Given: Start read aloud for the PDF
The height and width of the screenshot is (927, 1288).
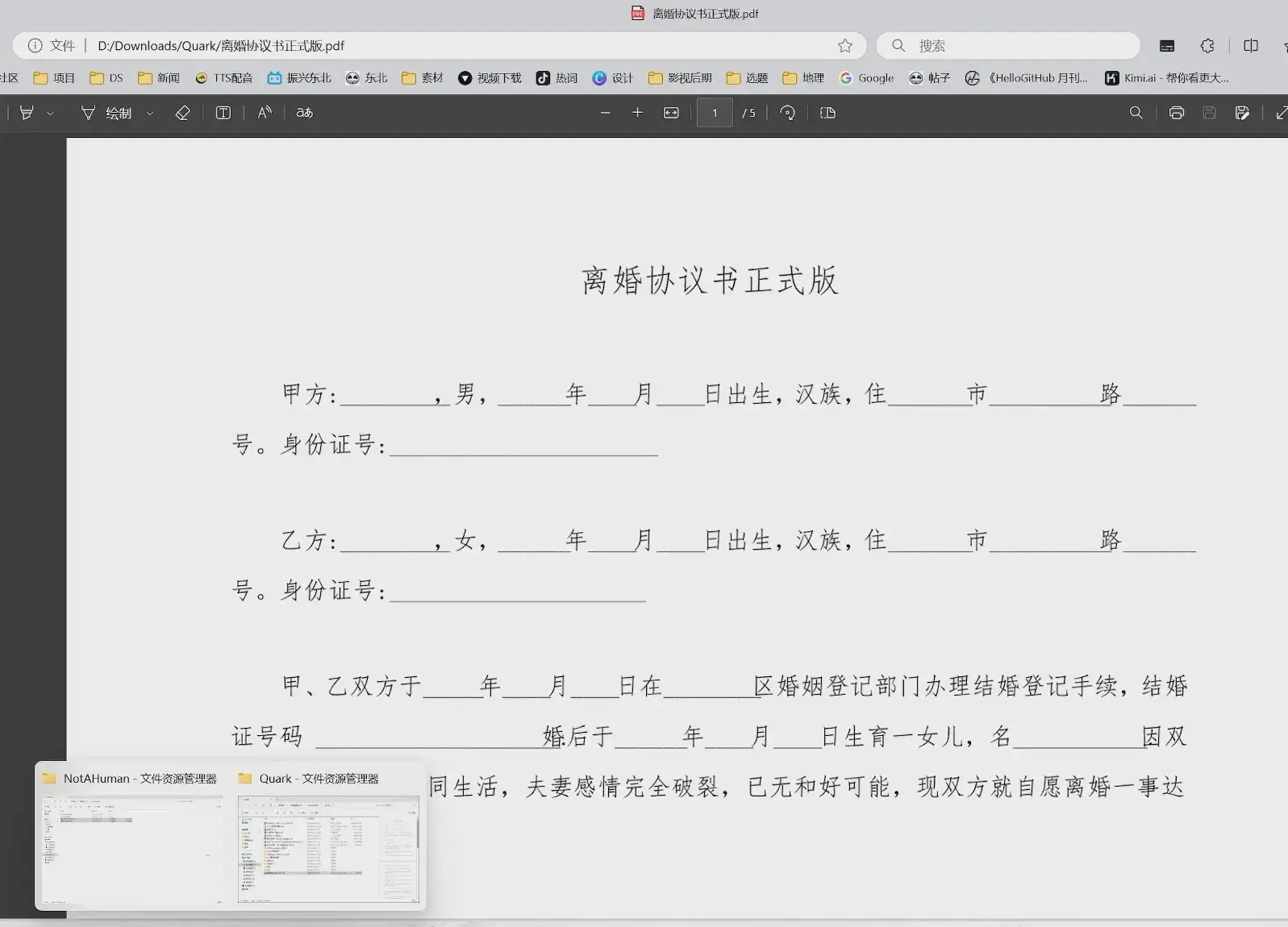Looking at the screenshot, I should (265, 113).
